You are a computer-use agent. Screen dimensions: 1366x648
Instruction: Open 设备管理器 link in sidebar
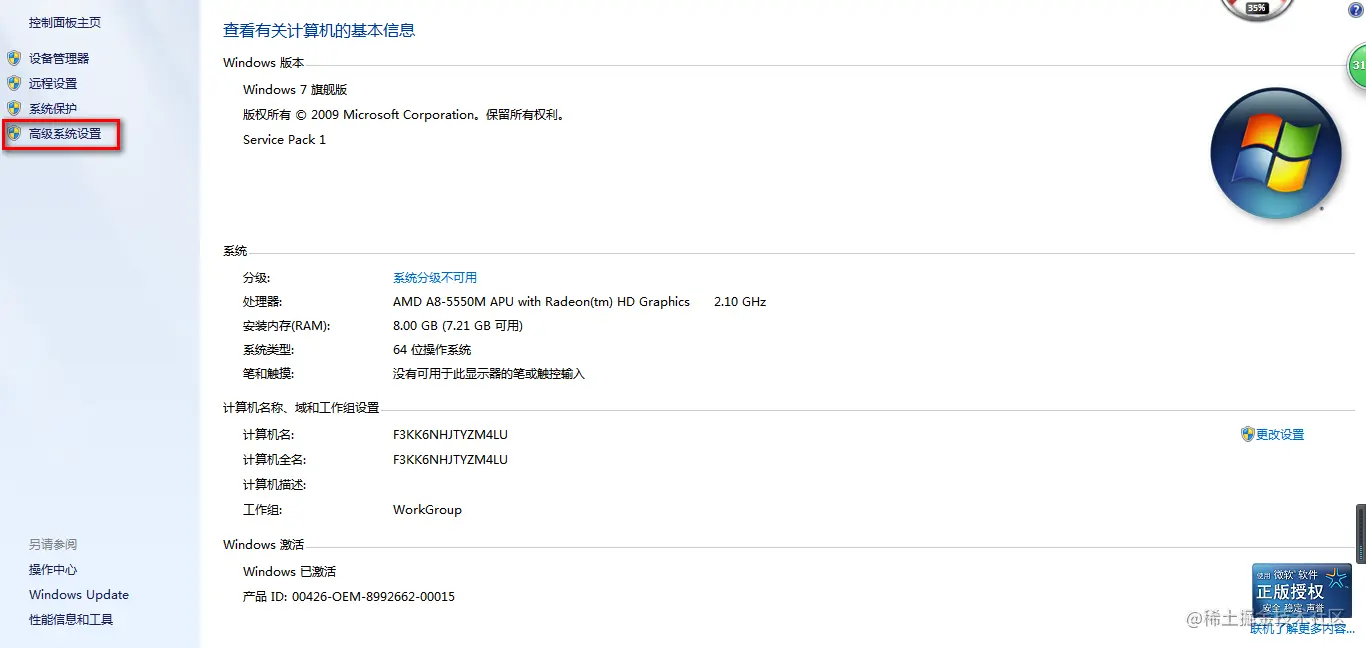tap(59, 58)
